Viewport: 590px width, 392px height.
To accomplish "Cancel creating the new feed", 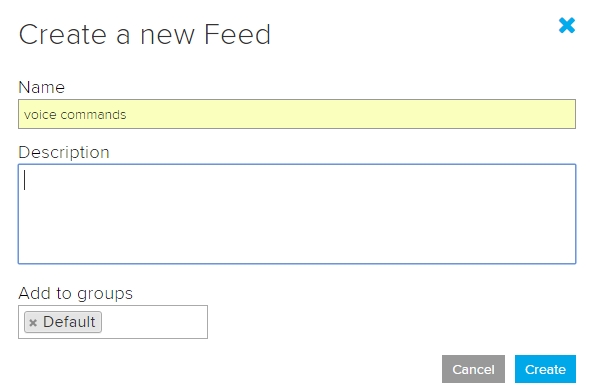I will tap(473, 369).
